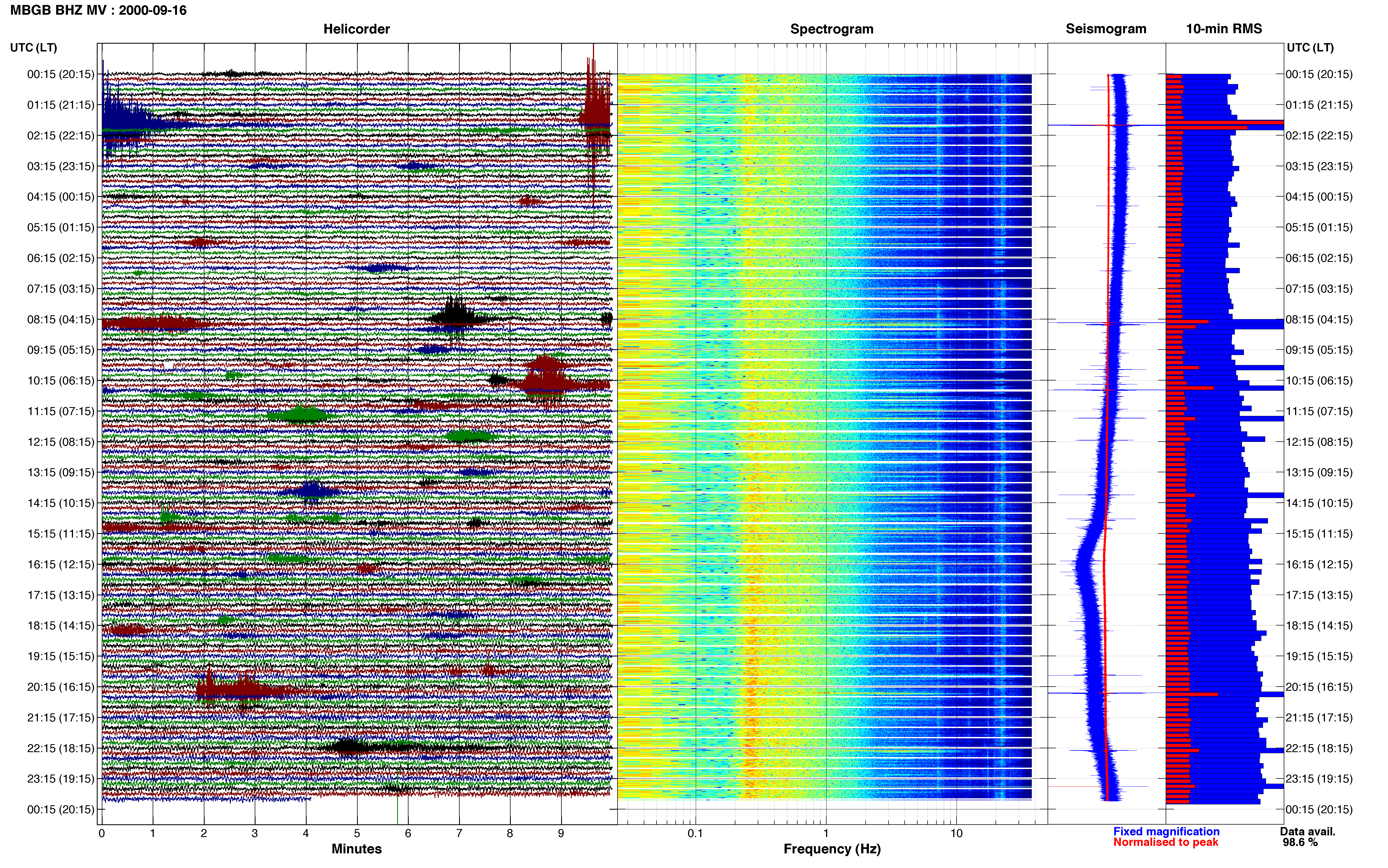Screen dimensions: 1388x868
Task: Select left time label '20:15 (16:15)'
Action: coord(61,687)
